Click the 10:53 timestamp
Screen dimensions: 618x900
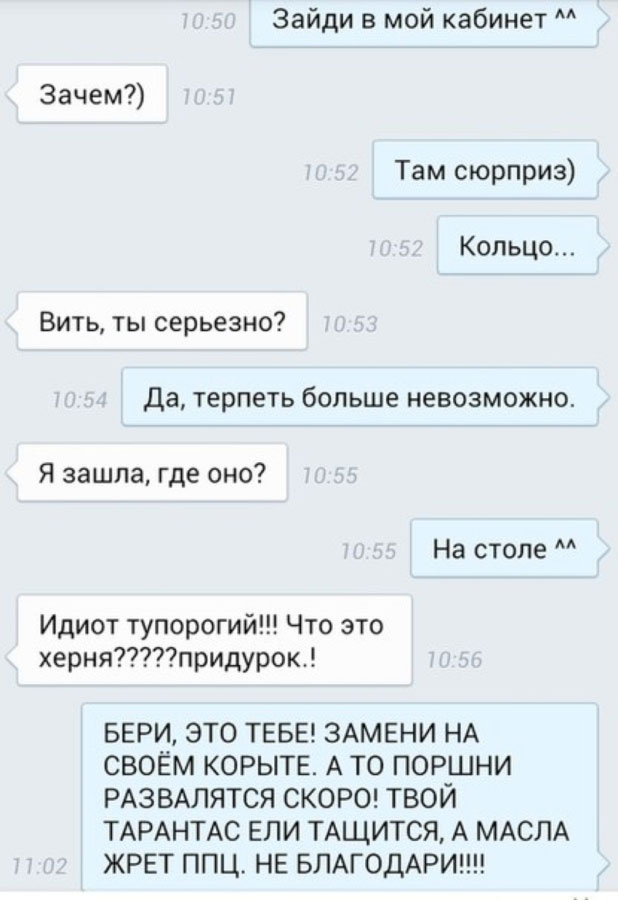[350, 325]
